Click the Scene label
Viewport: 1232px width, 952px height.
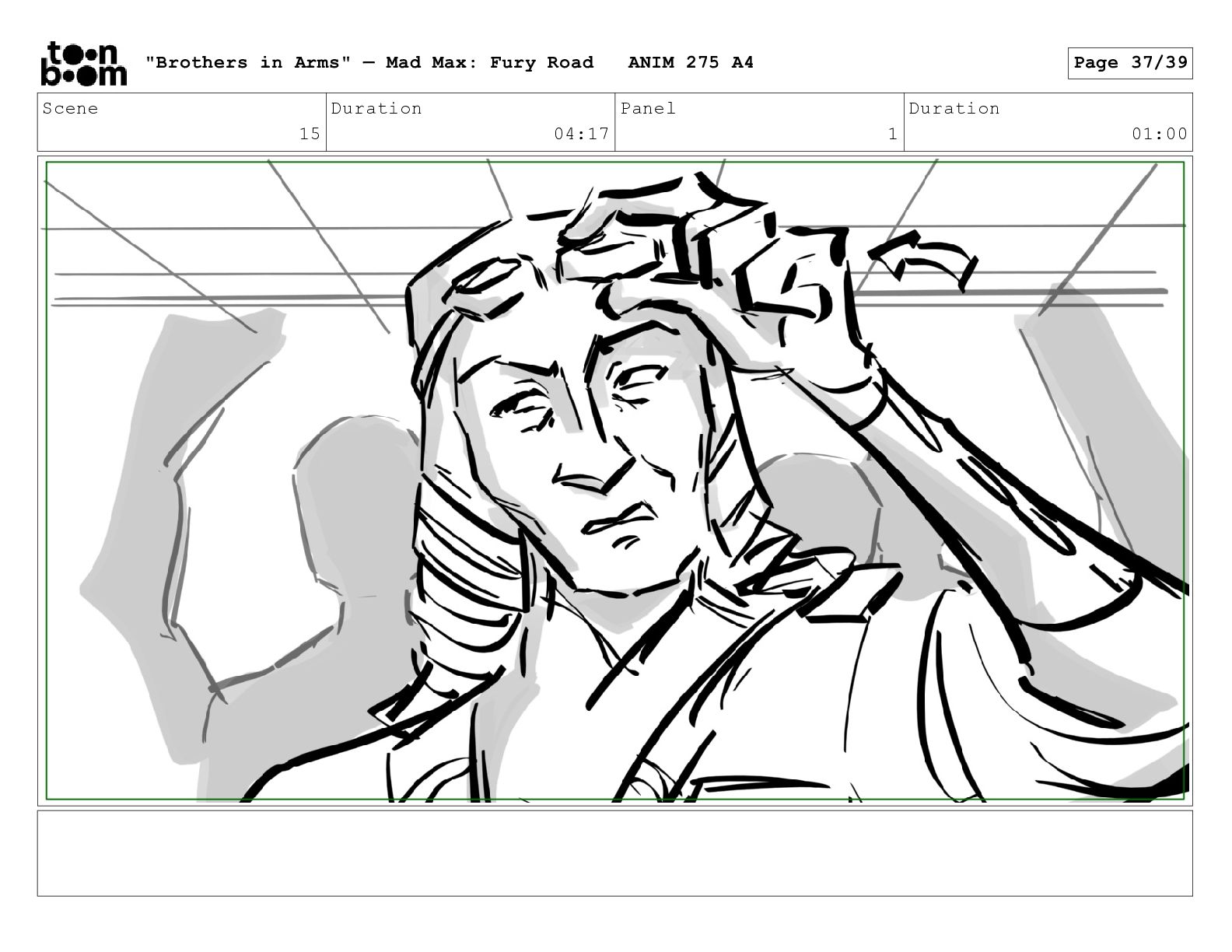[71, 108]
